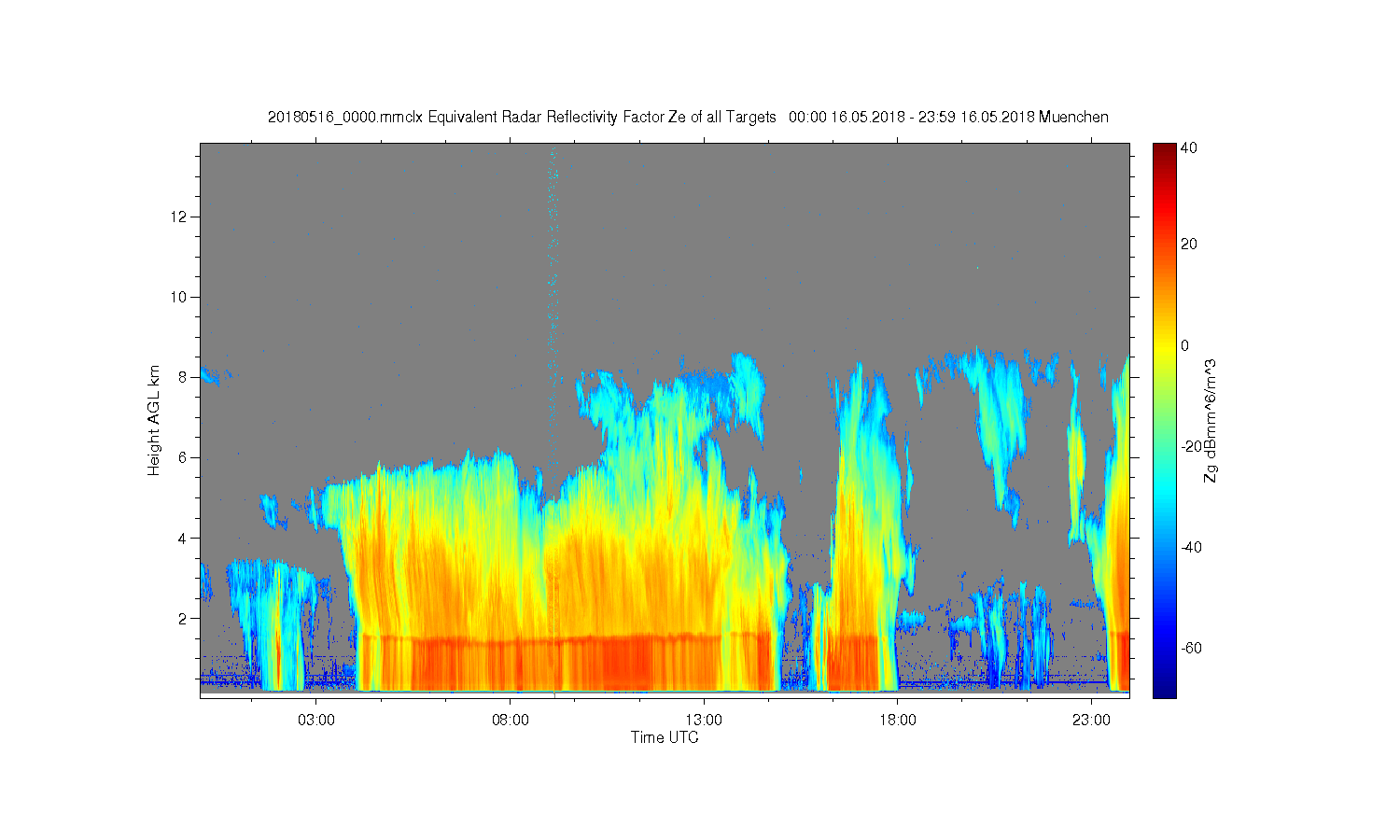Click the '0' colorbar tick value

pos(1185,345)
